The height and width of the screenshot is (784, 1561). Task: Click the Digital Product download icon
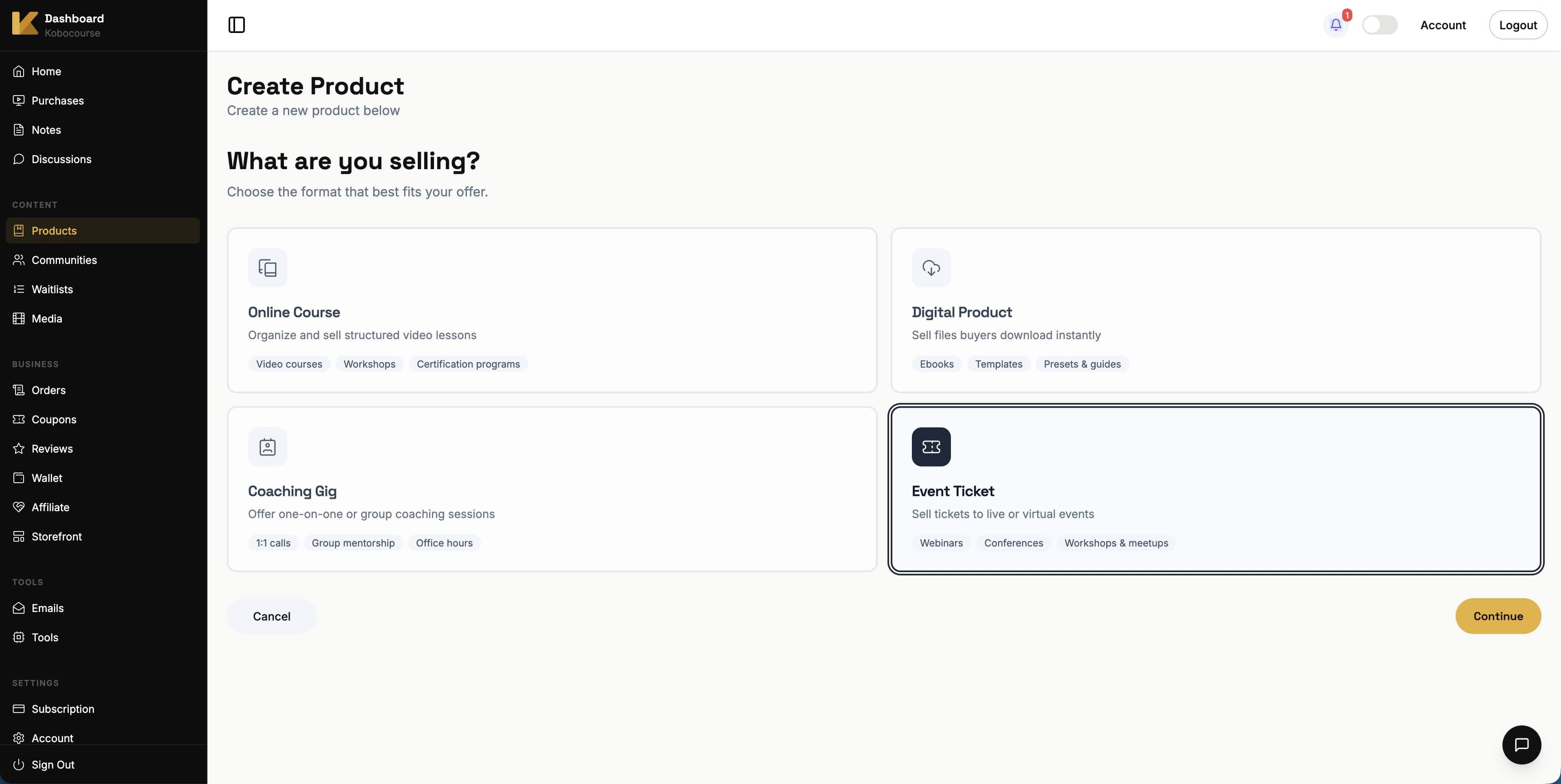[x=931, y=268]
